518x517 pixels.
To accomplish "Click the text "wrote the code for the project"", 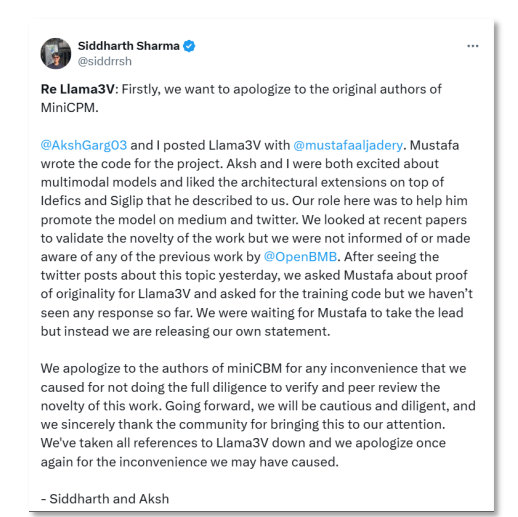I will click(131, 164).
